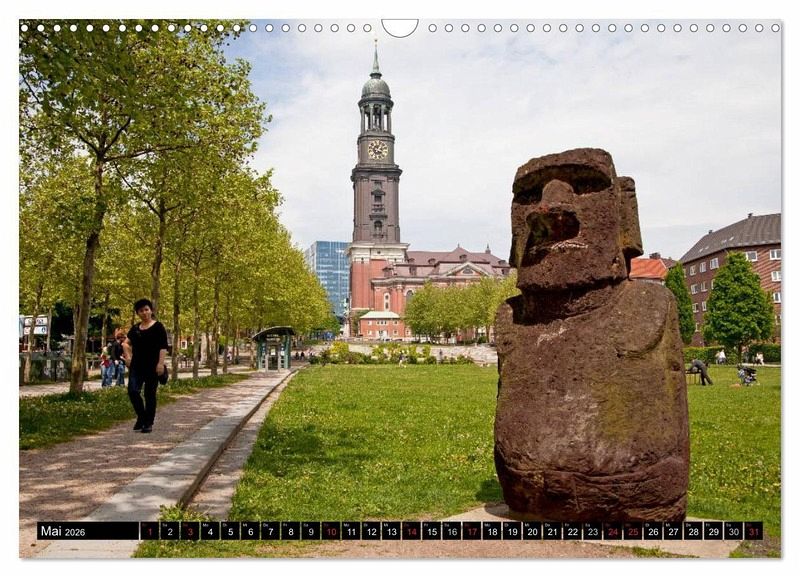
Task: Click the small green-roofed kiosk shelter
Action: [x=273, y=347]
